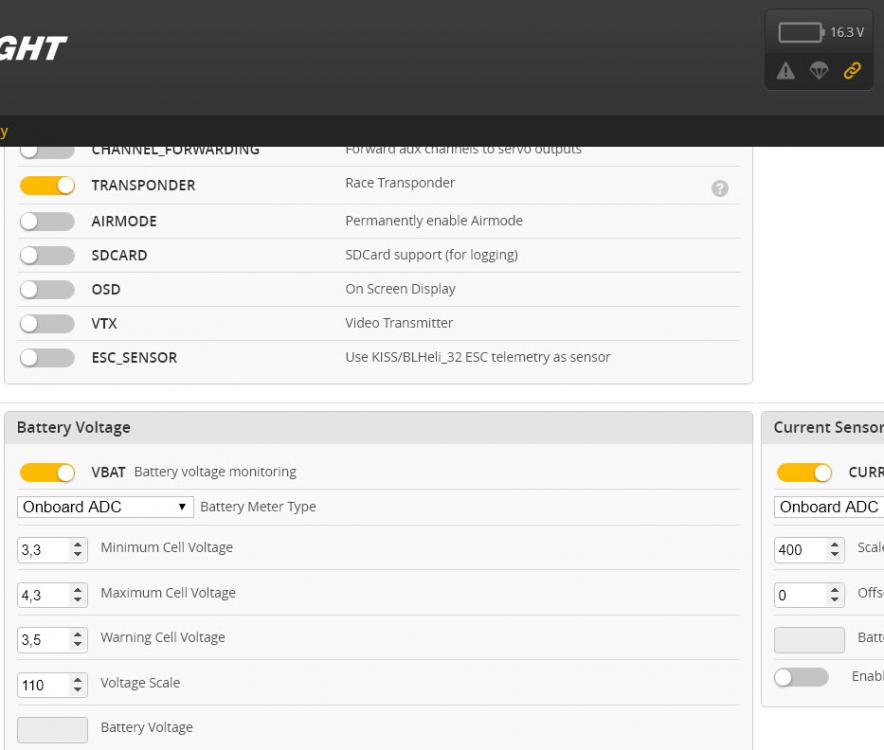Turn off VBAT battery voltage monitoring

[47, 472]
